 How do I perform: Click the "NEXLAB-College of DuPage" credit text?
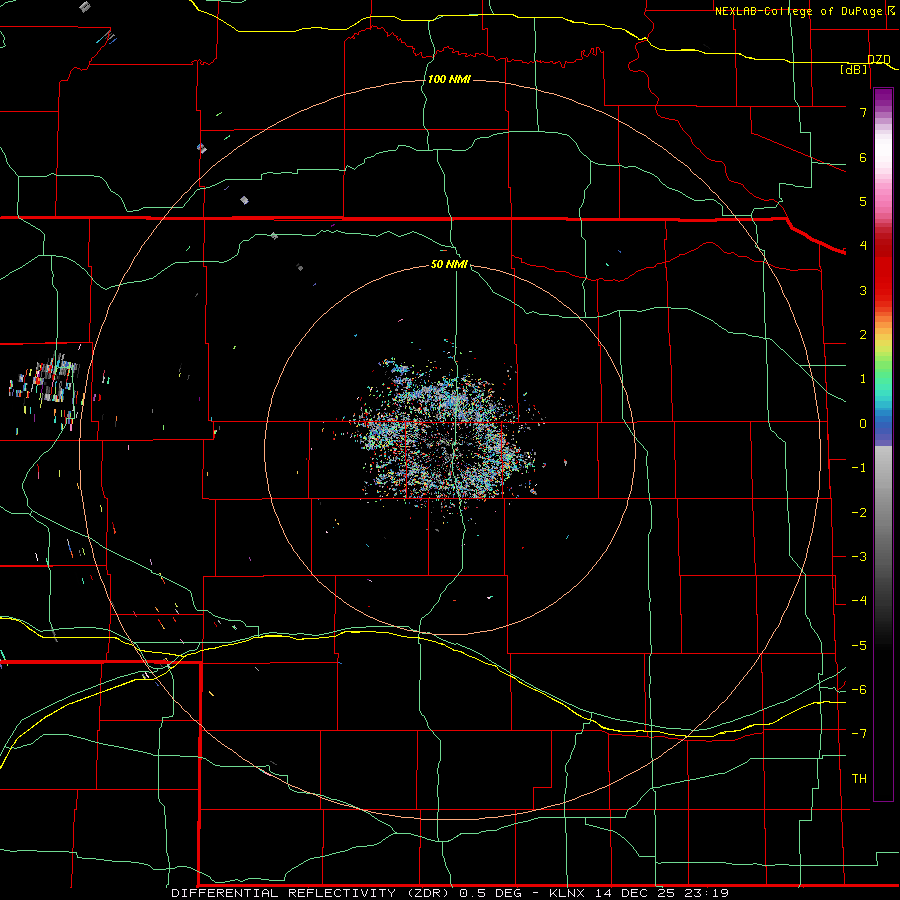[798, 11]
